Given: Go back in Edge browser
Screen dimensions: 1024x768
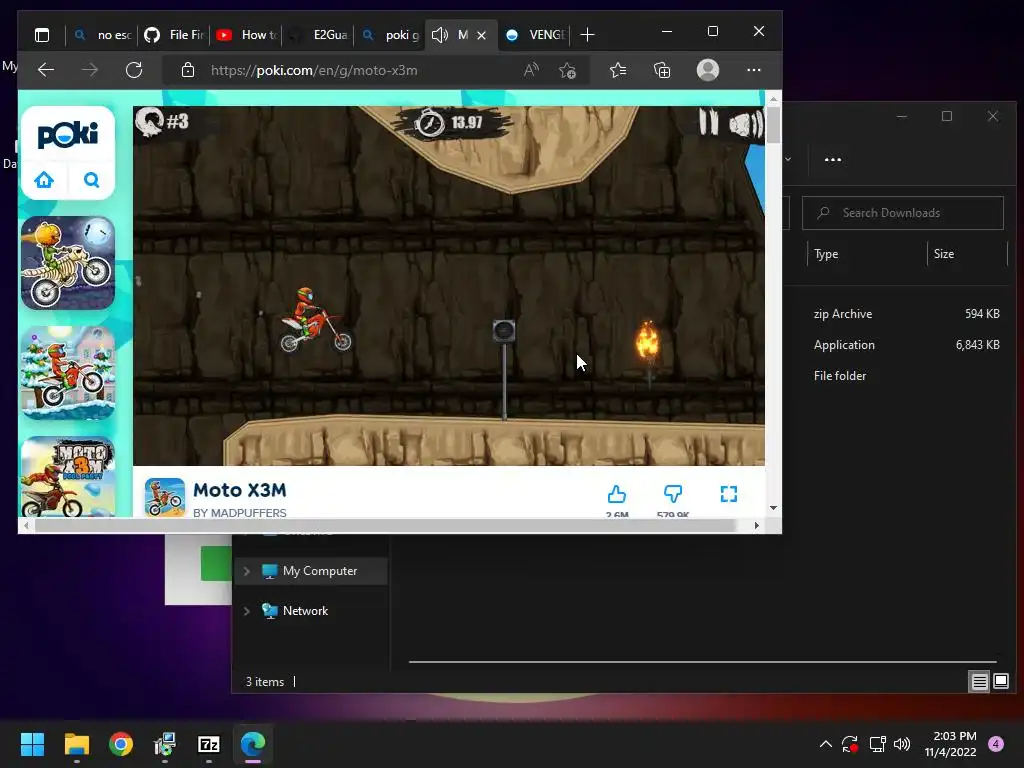Looking at the screenshot, I should point(46,70).
